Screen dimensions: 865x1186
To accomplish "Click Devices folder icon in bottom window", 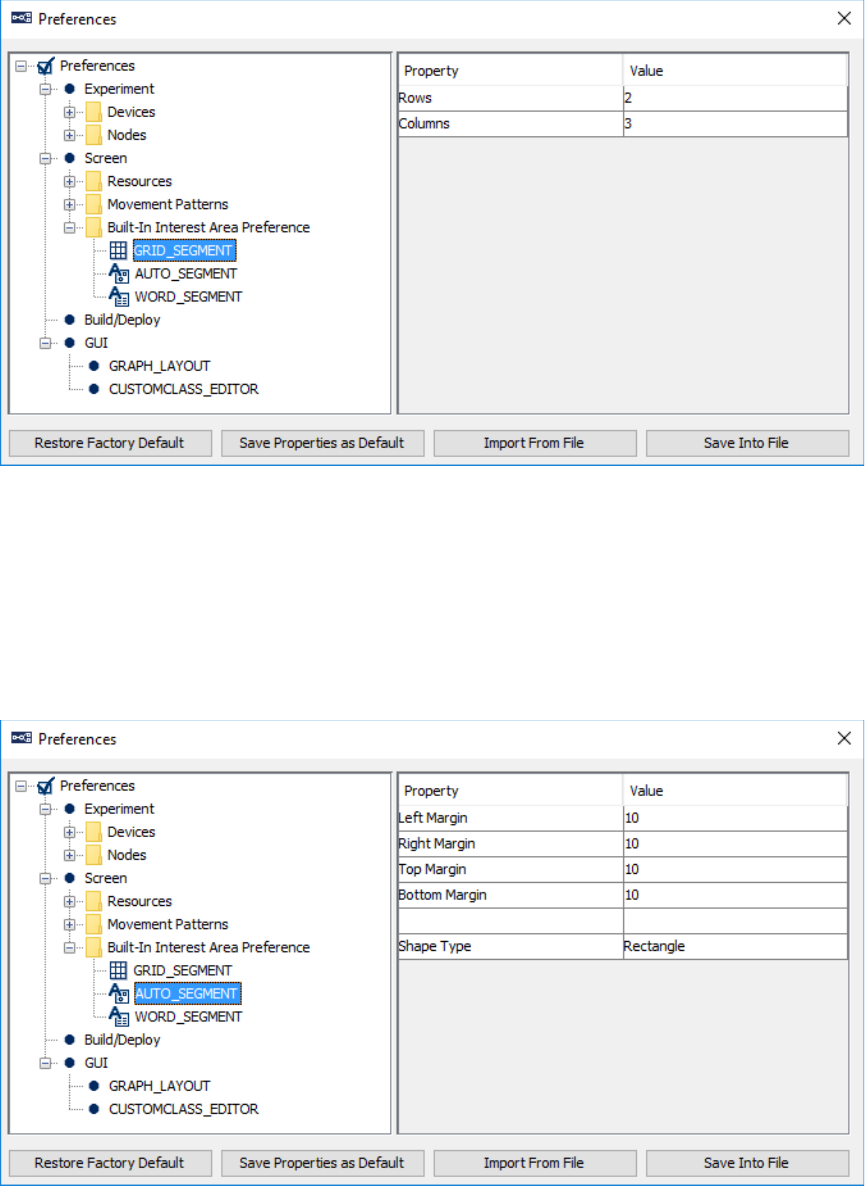I will pyautogui.click(x=94, y=832).
